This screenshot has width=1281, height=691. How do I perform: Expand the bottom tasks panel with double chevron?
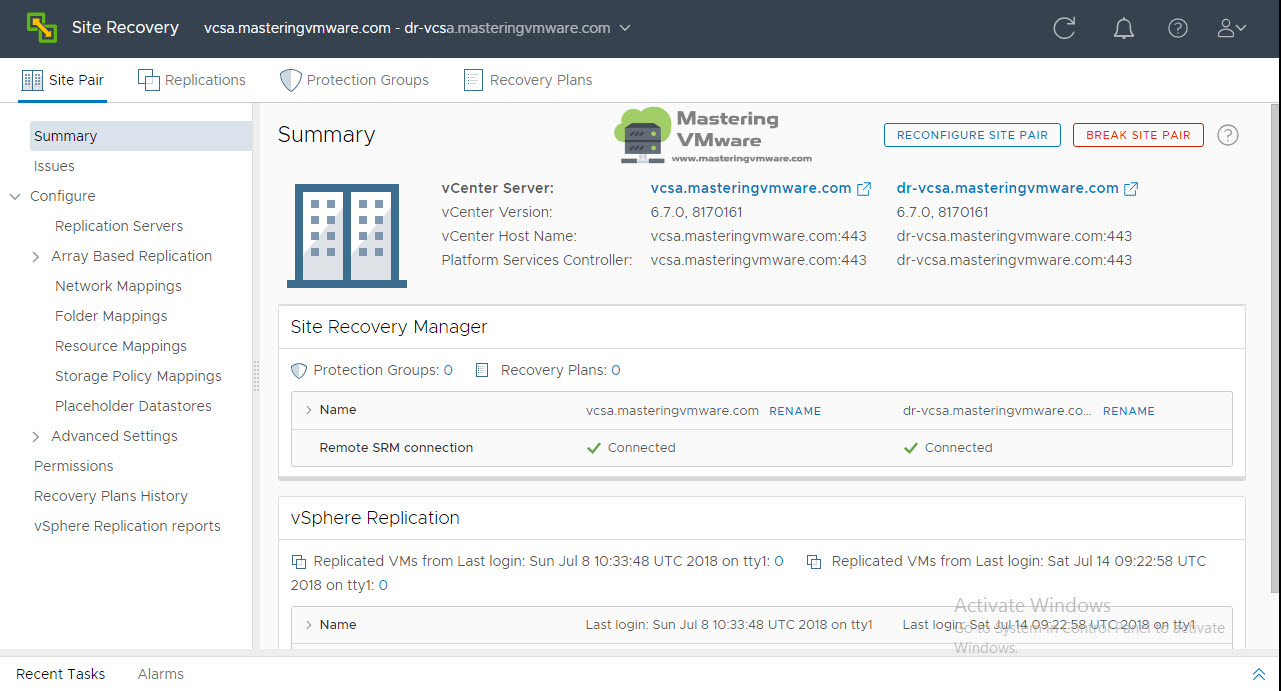pyautogui.click(x=1258, y=674)
